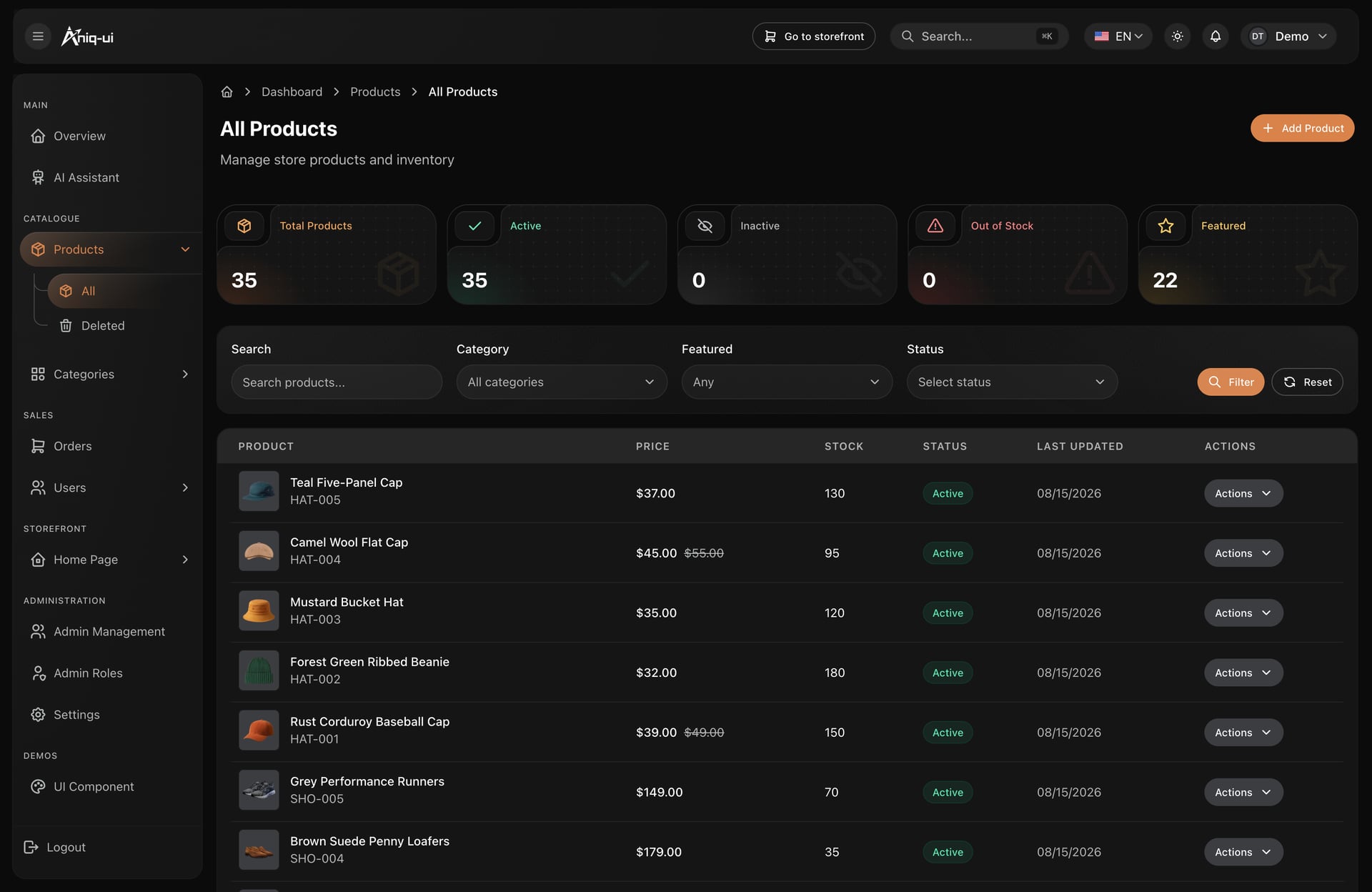Open notifications bell icon

point(1215,36)
